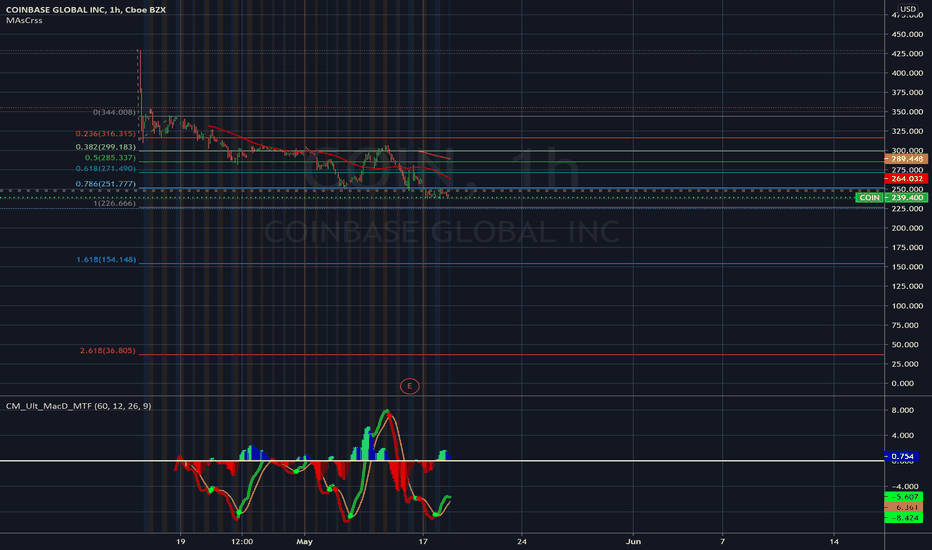This screenshot has width=932, height=550.
Task: Click the 19 date label on time axis
Action: pyautogui.click(x=181, y=542)
